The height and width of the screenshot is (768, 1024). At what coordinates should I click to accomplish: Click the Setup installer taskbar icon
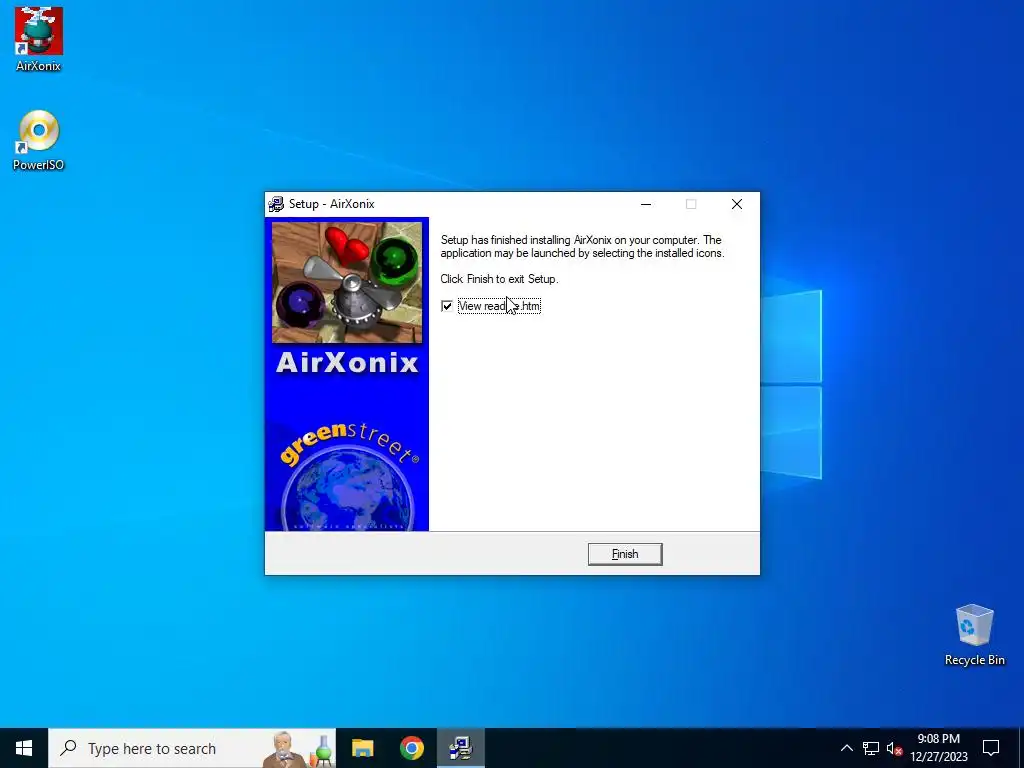pyautogui.click(x=460, y=748)
